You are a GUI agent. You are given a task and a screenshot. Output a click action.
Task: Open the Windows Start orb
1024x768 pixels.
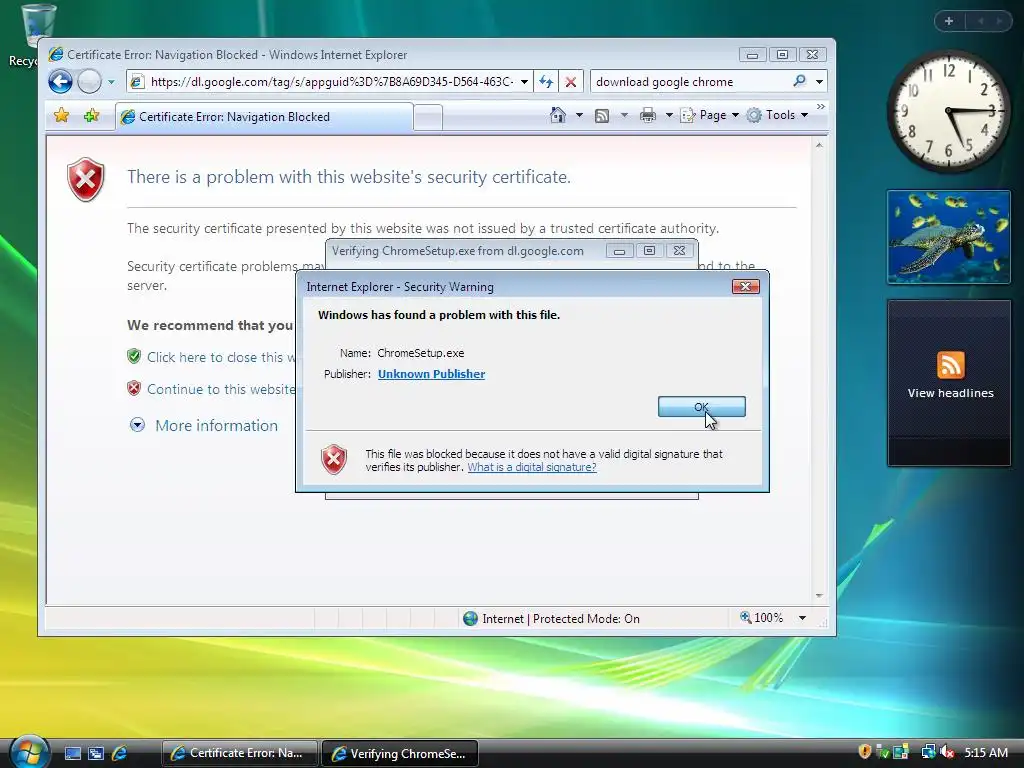coord(29,752)
